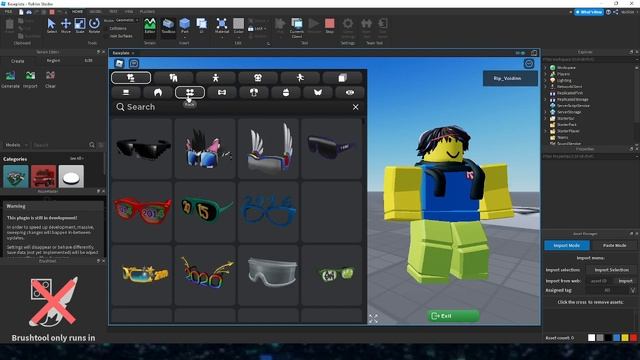
Task: Open the viewport top-right menu icon
Action: click(x=529, y=64)
